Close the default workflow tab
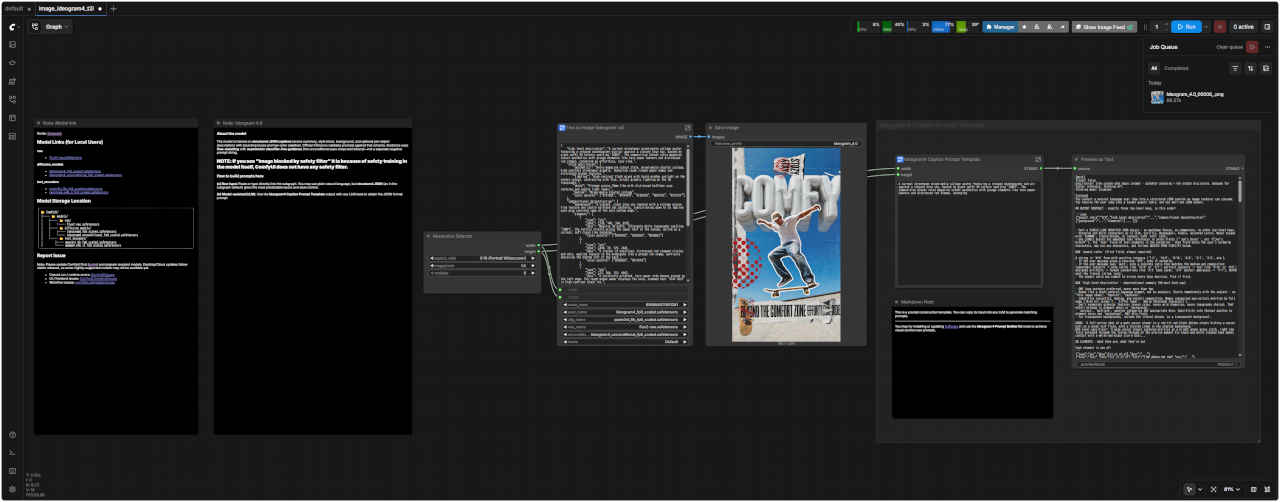This screenshot has height=502, width=1280. [x=29, y=8]
